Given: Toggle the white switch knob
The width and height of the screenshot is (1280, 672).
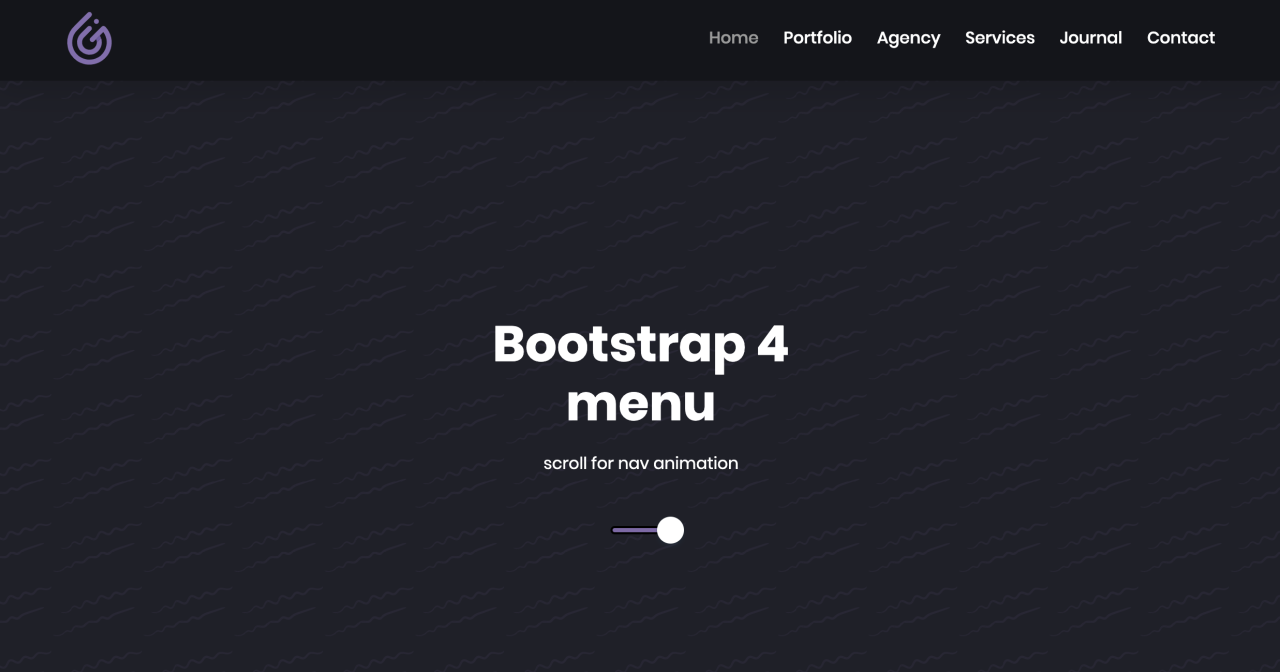Looking at the screenshot, I should (x=670, y=530).
